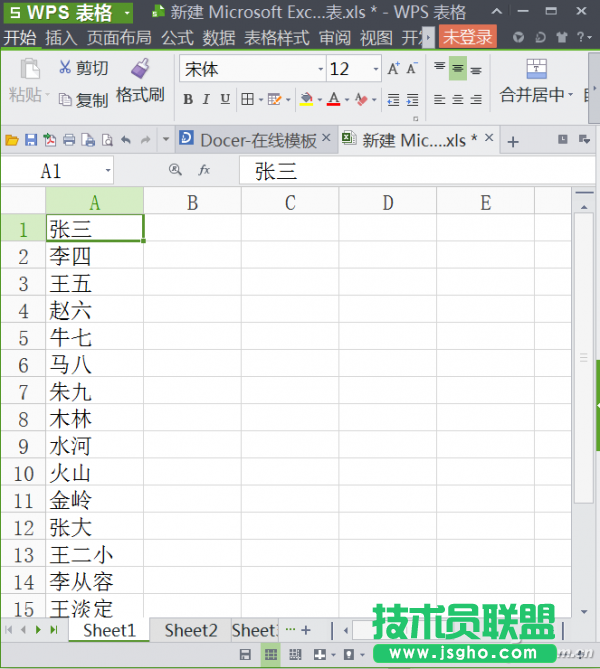The width and height of the screenshot is (600, 669).
Task: Click the 未登录 (Not logged in) button
Action: pyautogui.click(x=468, y=37)
